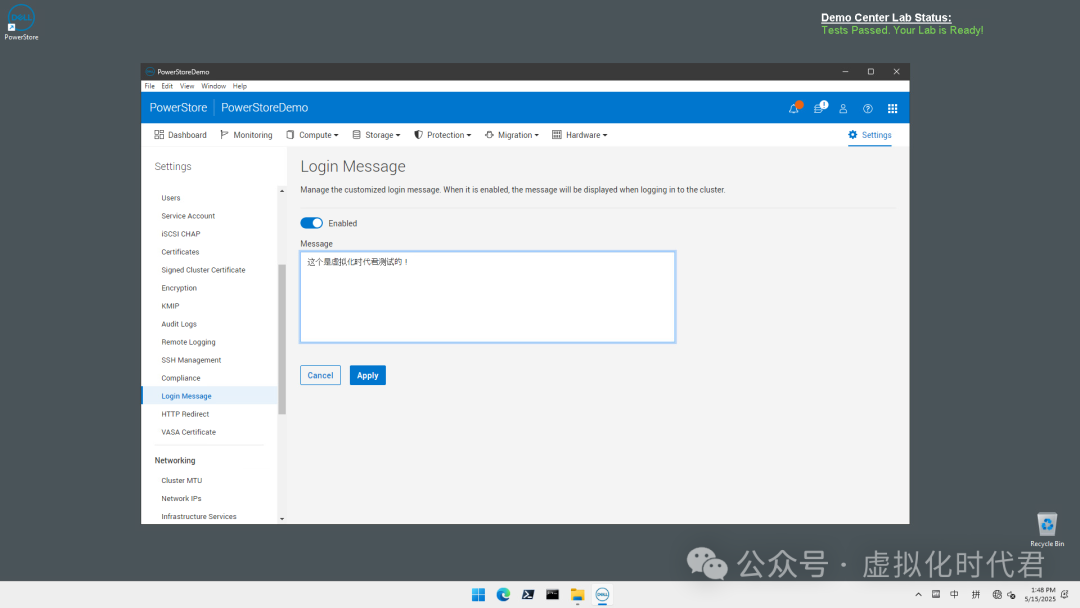Select the Recycle Bin desktop icon
1080x608 pixels.
tap(1047, 530)
